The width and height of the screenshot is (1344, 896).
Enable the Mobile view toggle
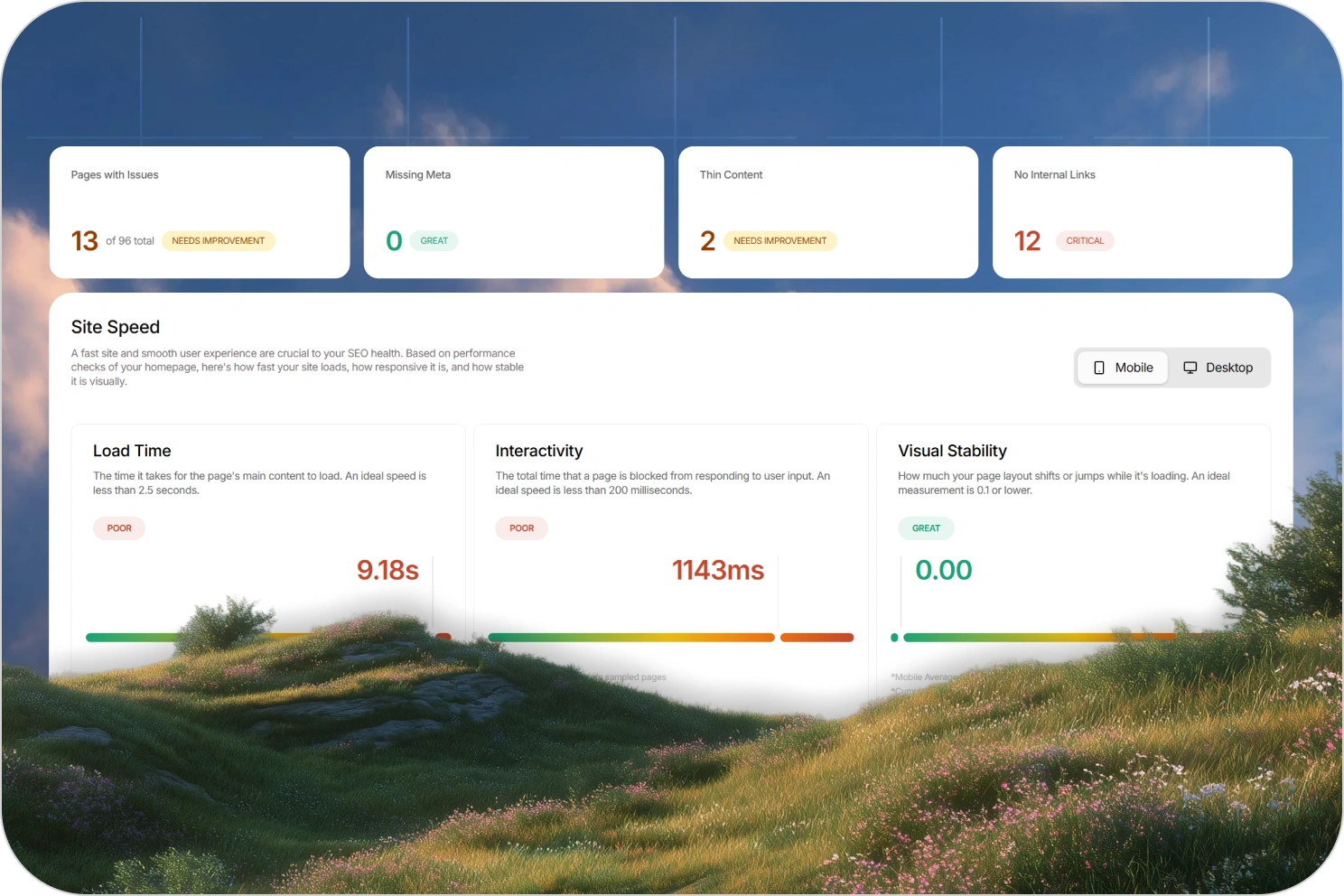point(1122,368)
